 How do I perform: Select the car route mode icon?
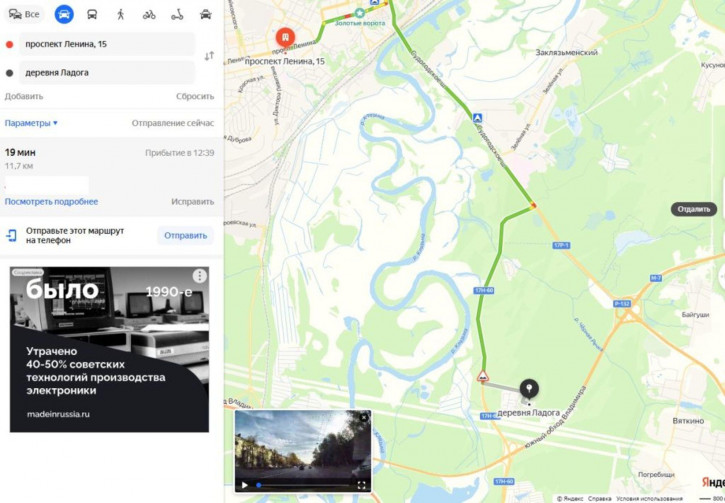point(64,14)
